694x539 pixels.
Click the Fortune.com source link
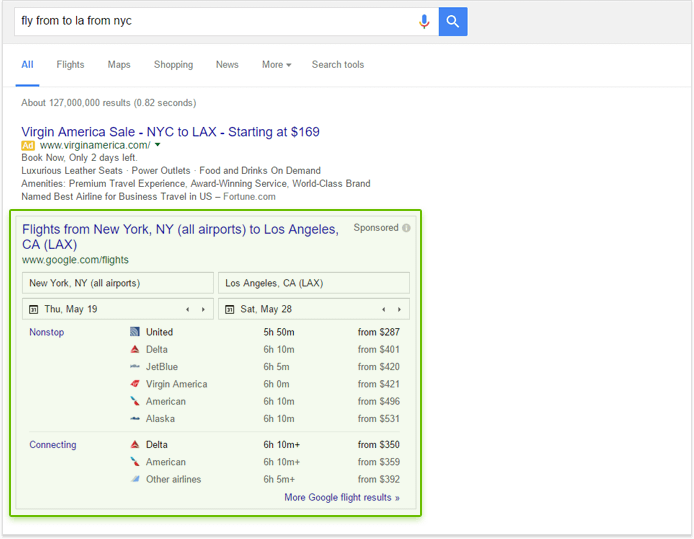click(249, 196)
